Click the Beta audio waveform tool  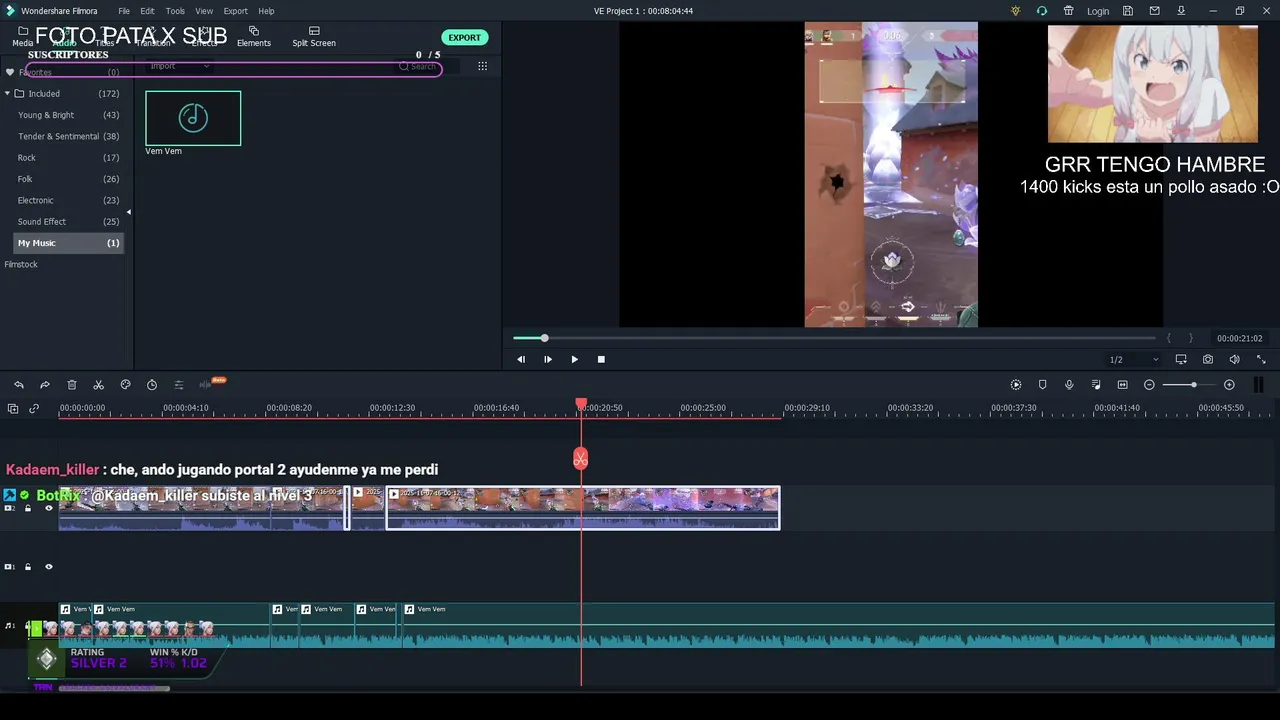[211, 383]
